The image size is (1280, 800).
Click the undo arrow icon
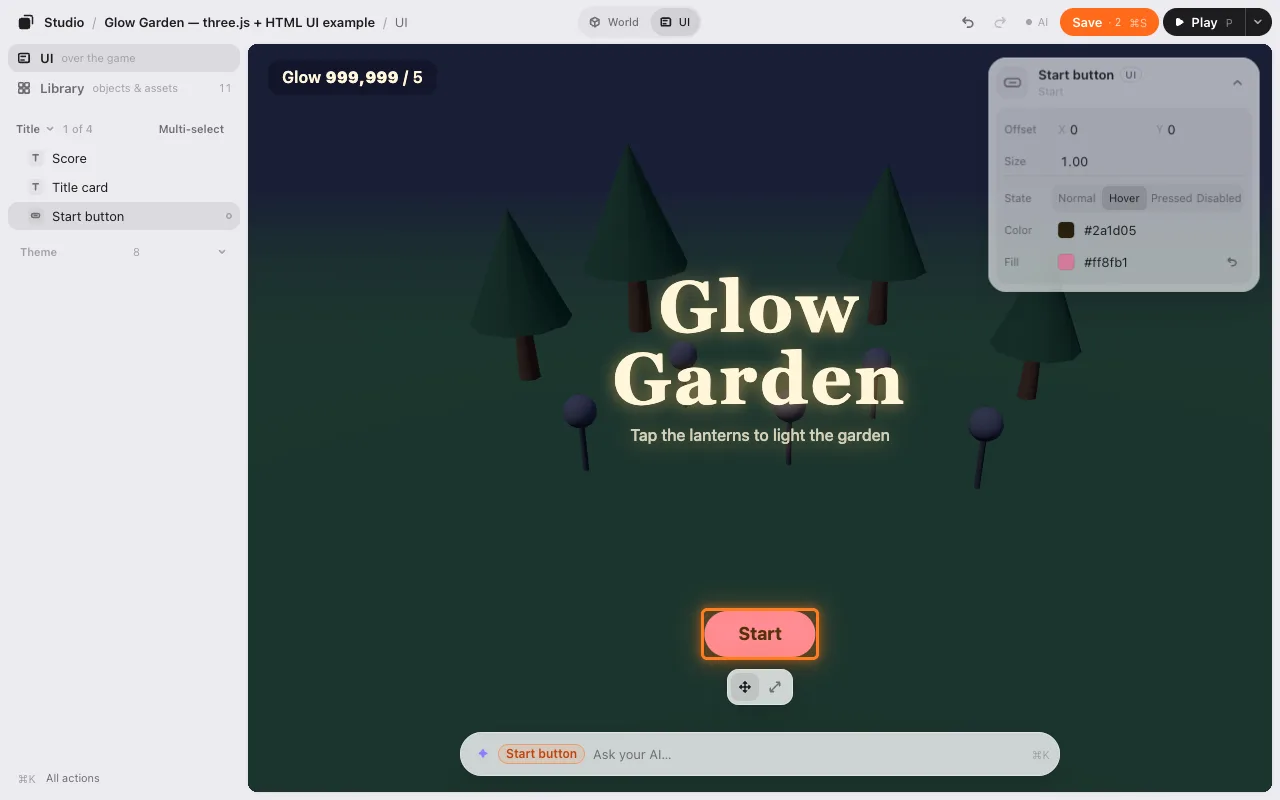click(x=967, y=22)
